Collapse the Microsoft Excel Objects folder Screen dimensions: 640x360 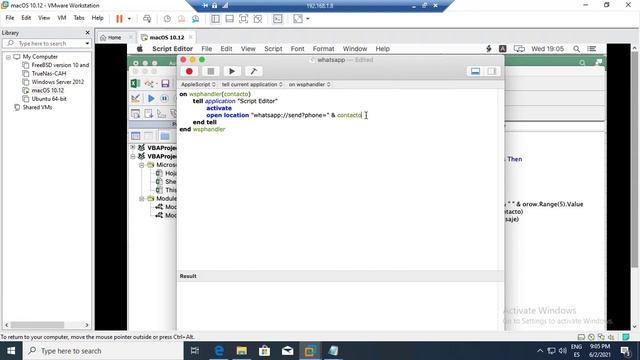pos(141,165)
